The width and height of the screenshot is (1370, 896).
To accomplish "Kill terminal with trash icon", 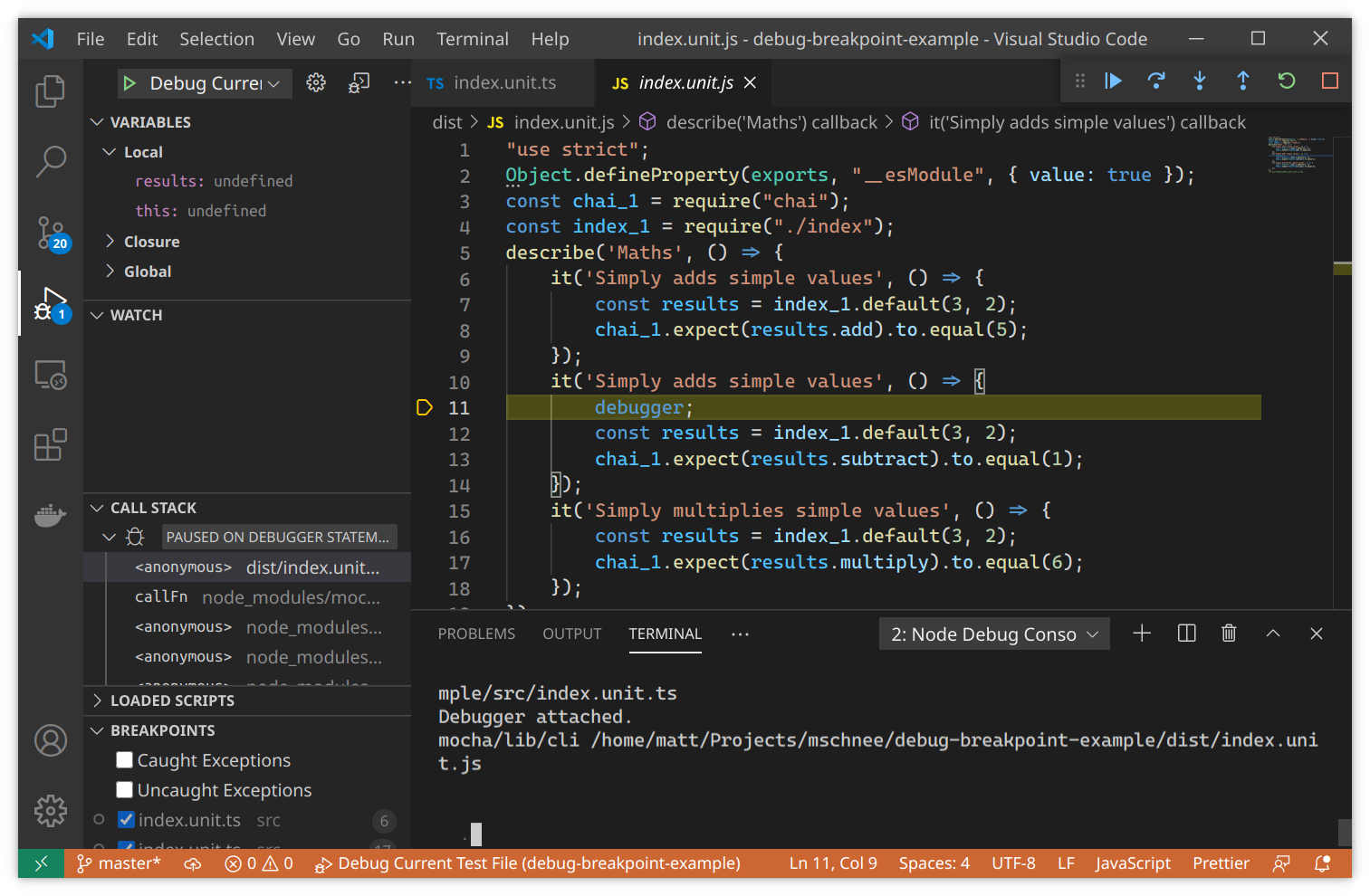I will tap(1229, 634).
